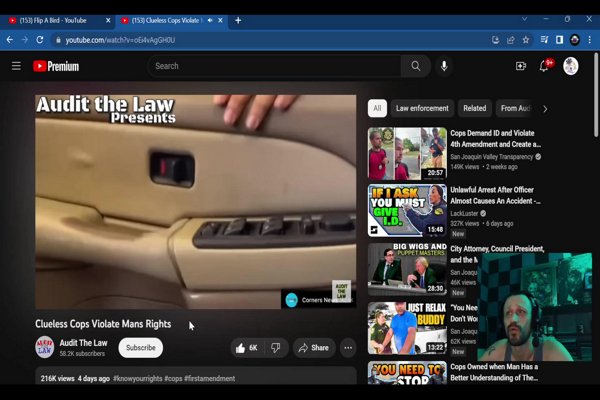Image resolution: width=600 pixels, height=400 pixels.
Task: Click the 216K views 4 days ago text
Action: coord(75,379)
